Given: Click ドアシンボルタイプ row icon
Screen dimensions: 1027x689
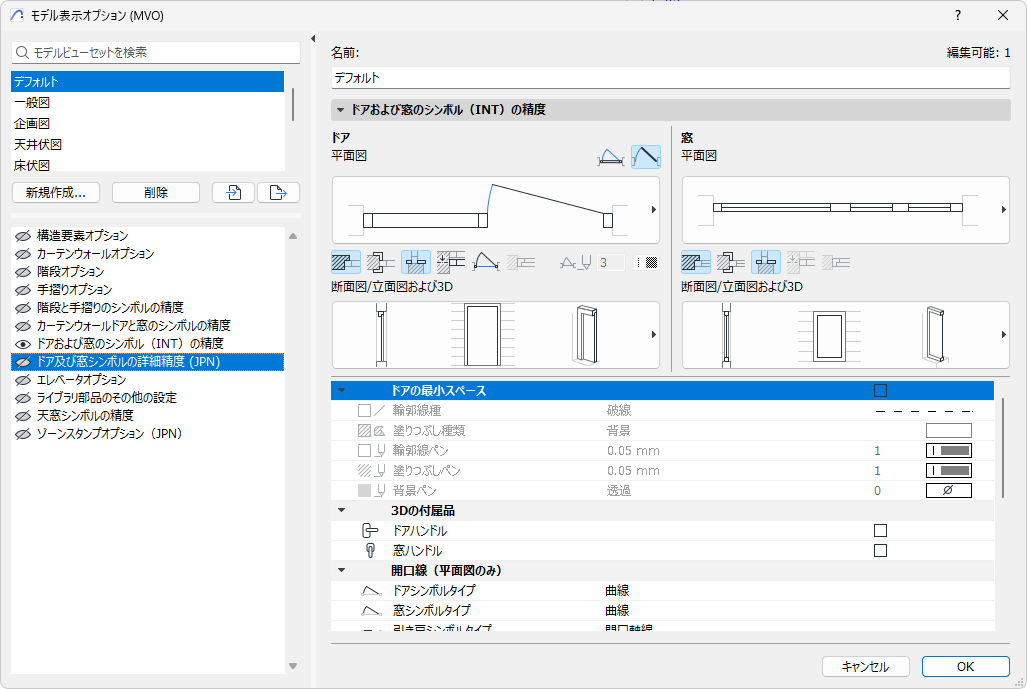Looking at the screenshot, I should coord(371,591).
